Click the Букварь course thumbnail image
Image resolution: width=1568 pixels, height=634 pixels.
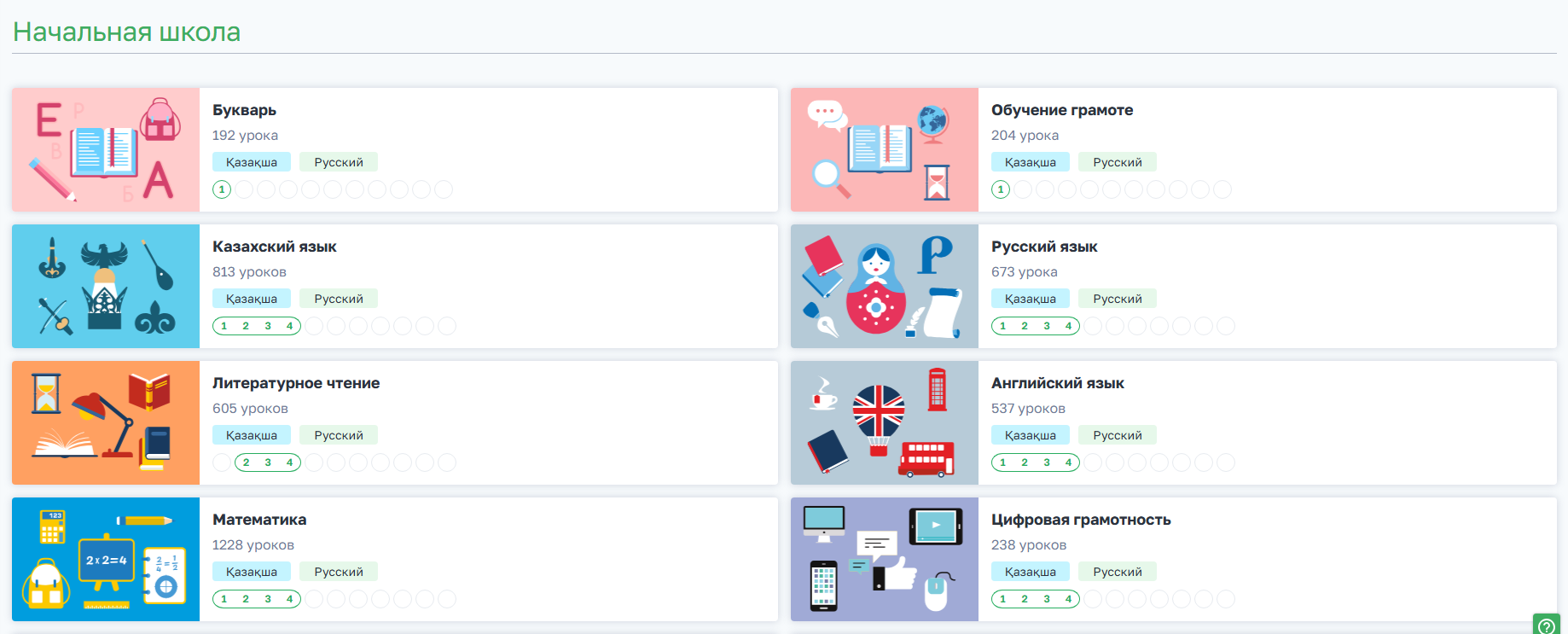point(106,150)
